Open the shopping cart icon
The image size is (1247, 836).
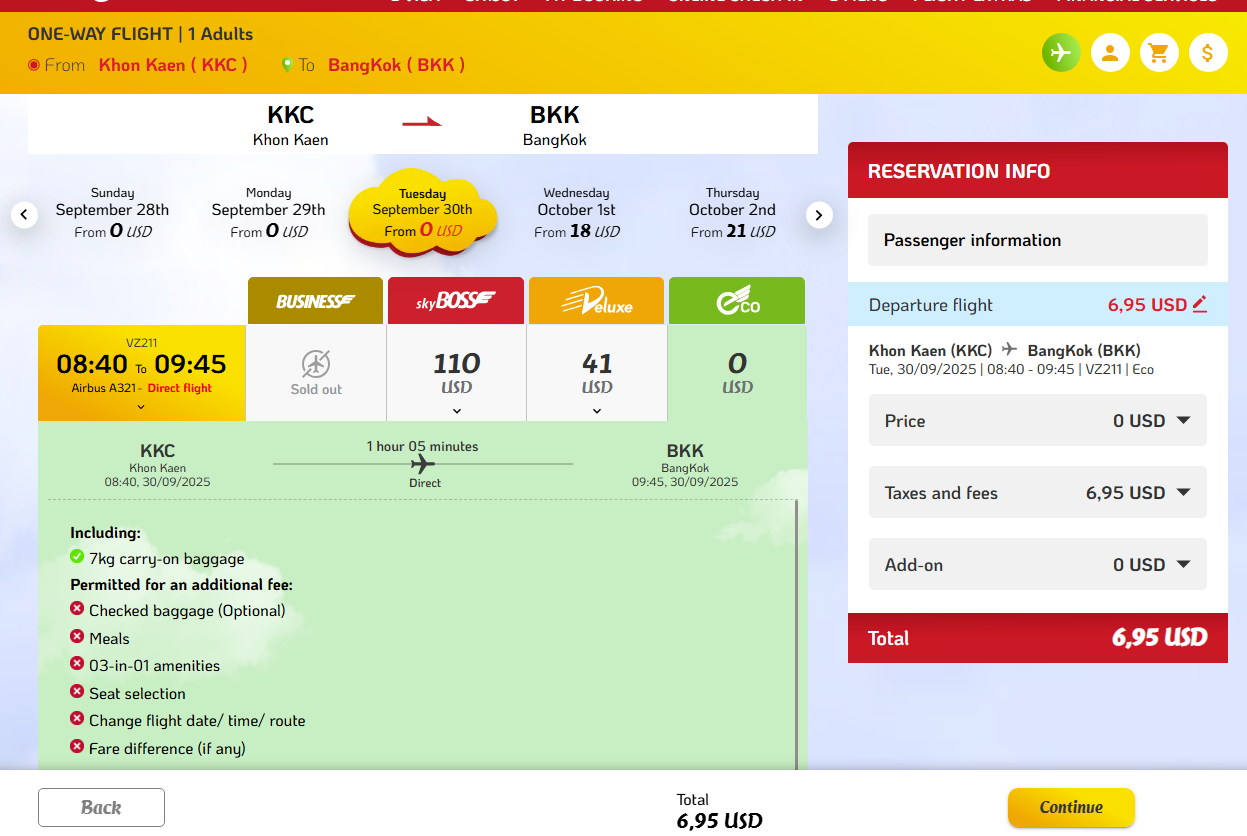click(x=1159, y=52)
